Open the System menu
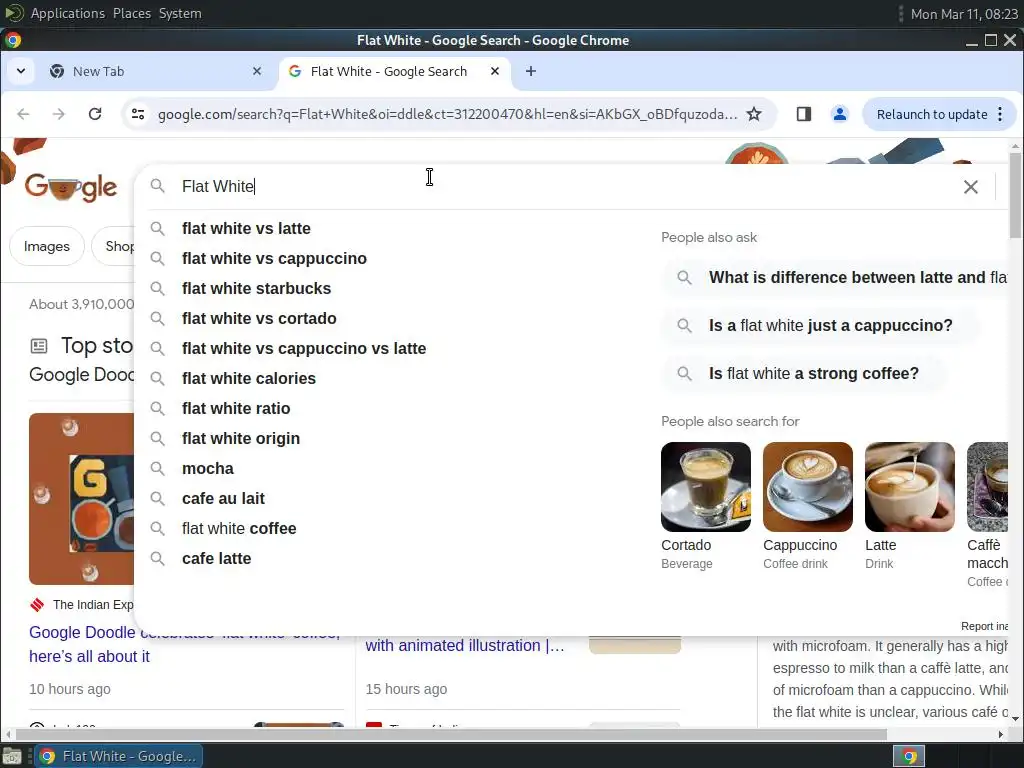Image resolution: width=1024 pixels, height=768 pixels. click(x=180, y=13)
